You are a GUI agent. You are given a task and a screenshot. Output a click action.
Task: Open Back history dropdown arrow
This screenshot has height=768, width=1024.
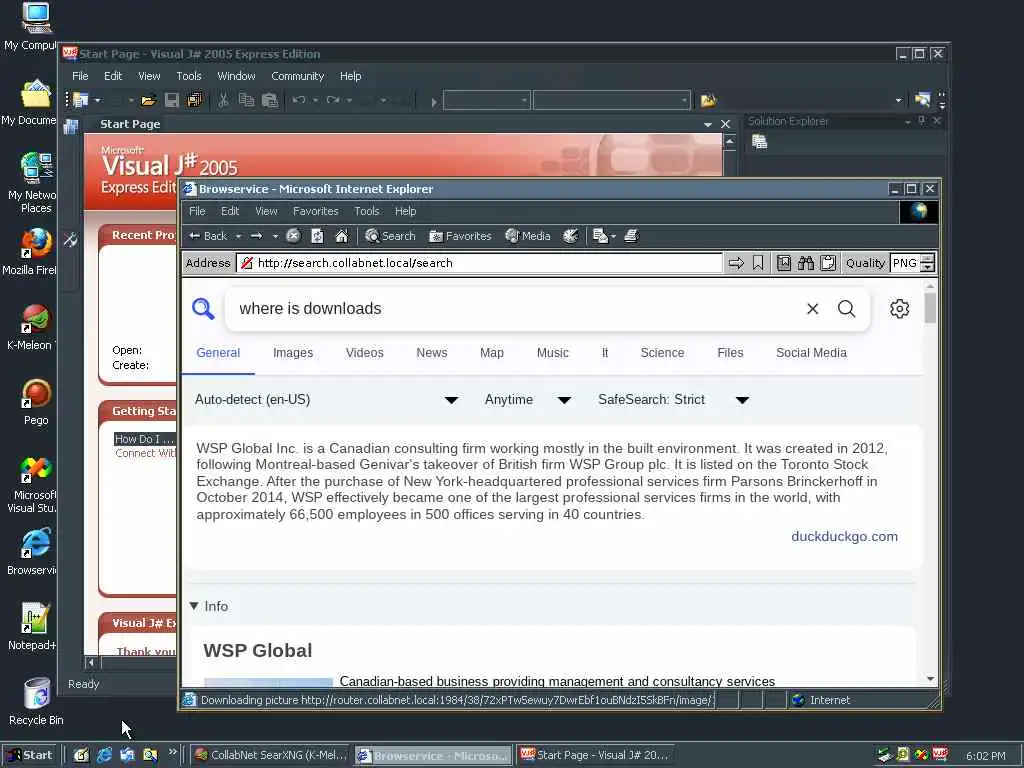coord(238,236)
